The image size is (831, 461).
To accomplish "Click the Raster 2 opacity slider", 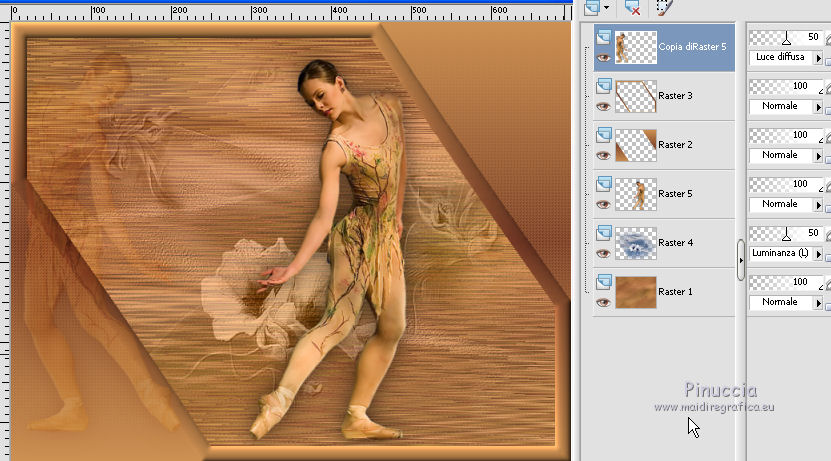I will click(x=786, y=136).
